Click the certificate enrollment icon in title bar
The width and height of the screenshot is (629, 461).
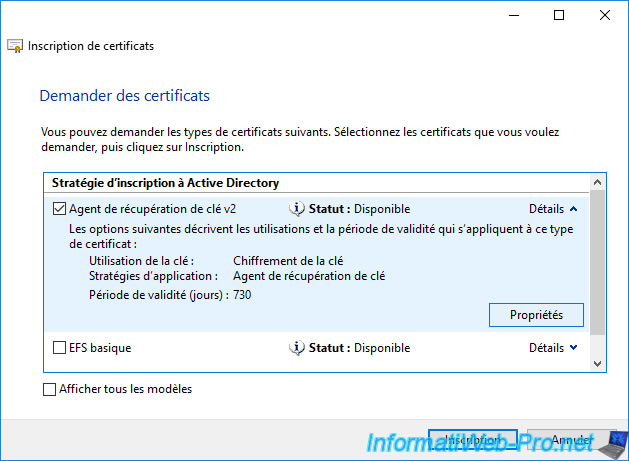point(16,46)
